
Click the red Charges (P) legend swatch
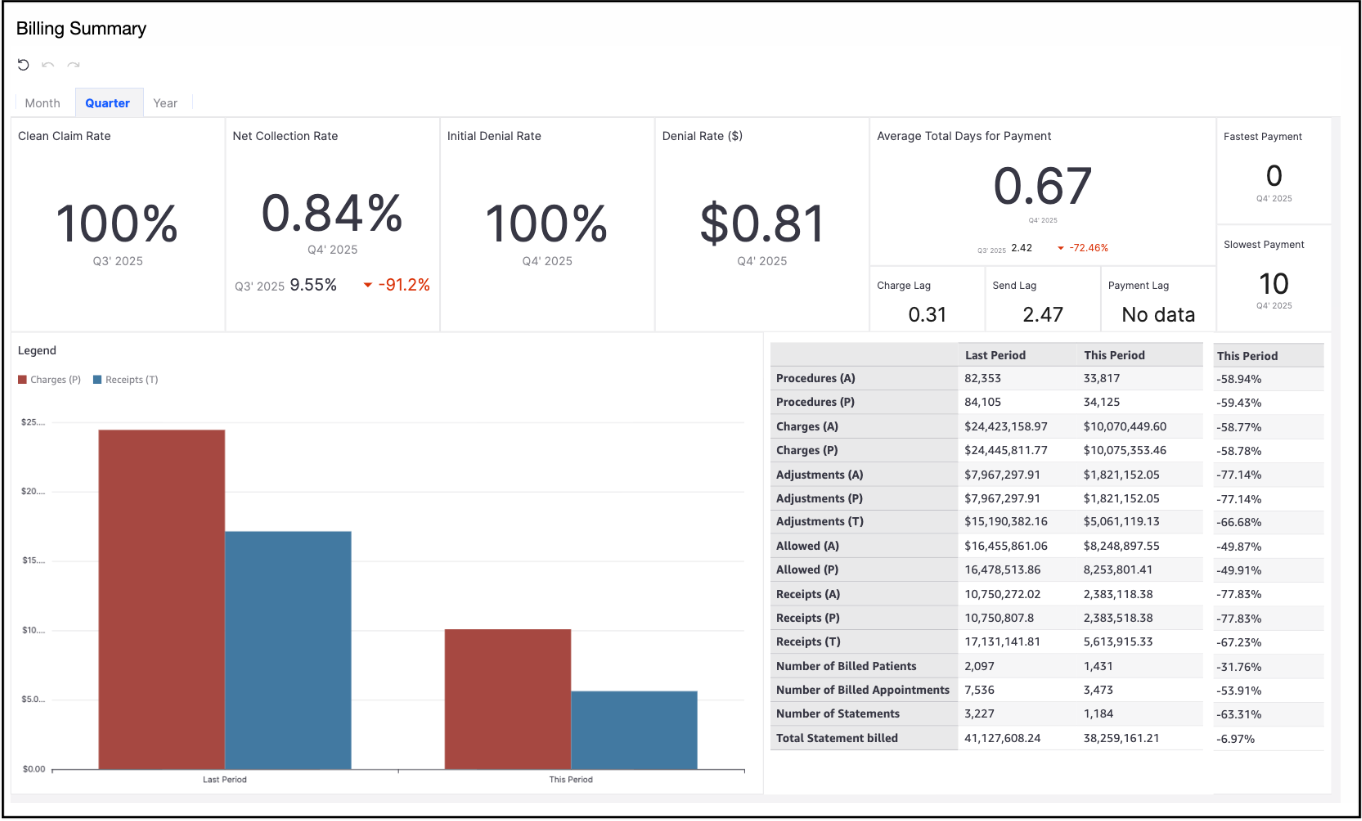point(23,380)
